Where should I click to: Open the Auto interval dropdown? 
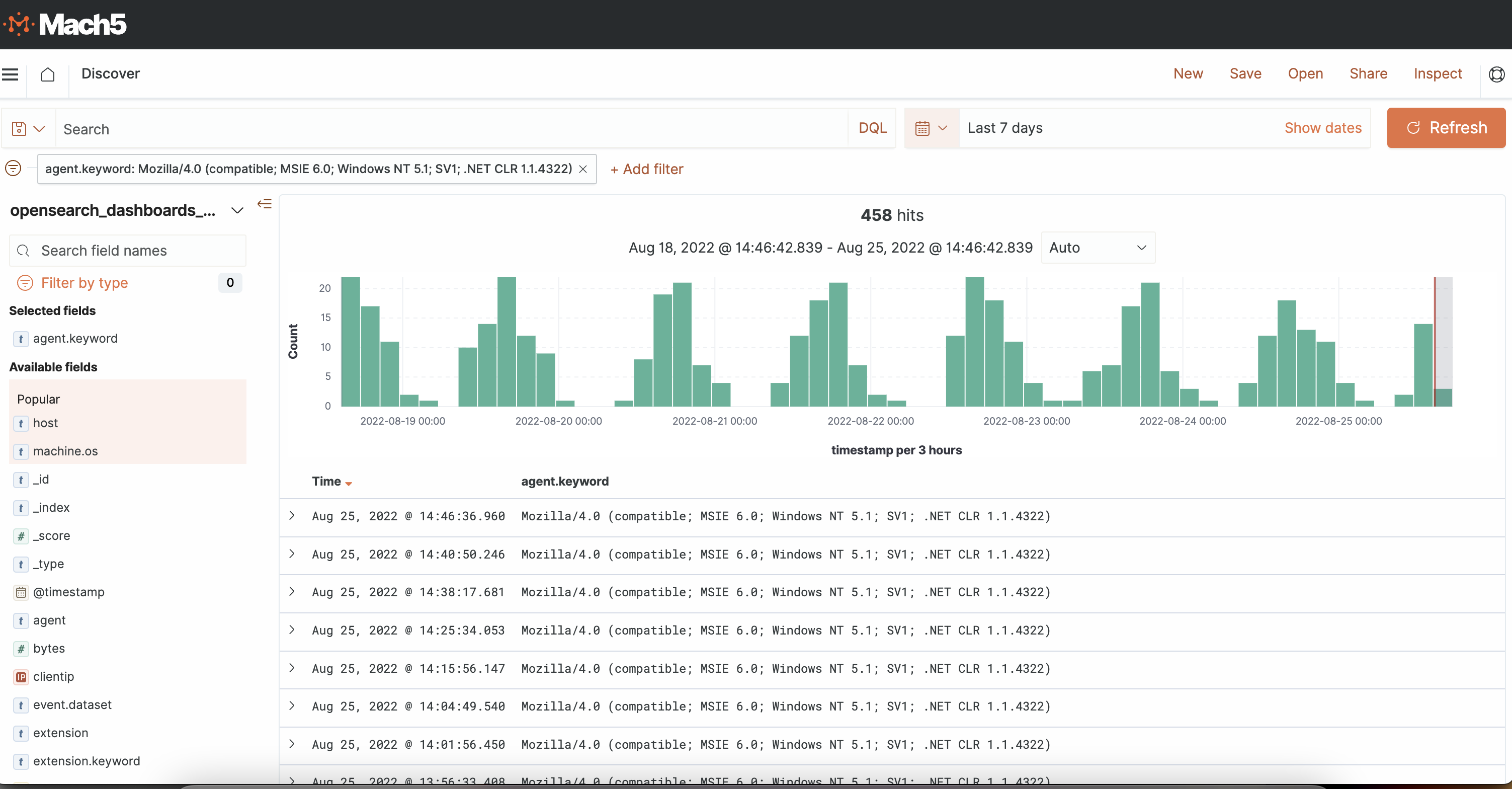click(1097, 248)
